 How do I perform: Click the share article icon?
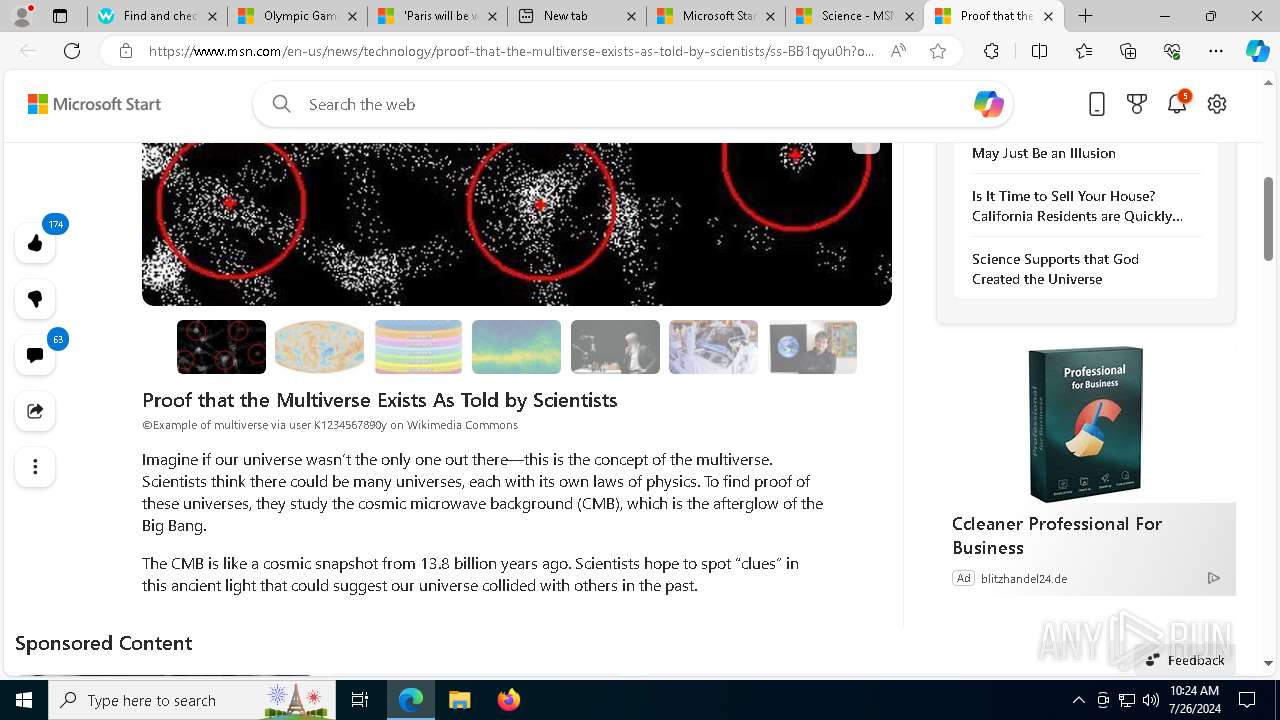(x=35, y=411)
